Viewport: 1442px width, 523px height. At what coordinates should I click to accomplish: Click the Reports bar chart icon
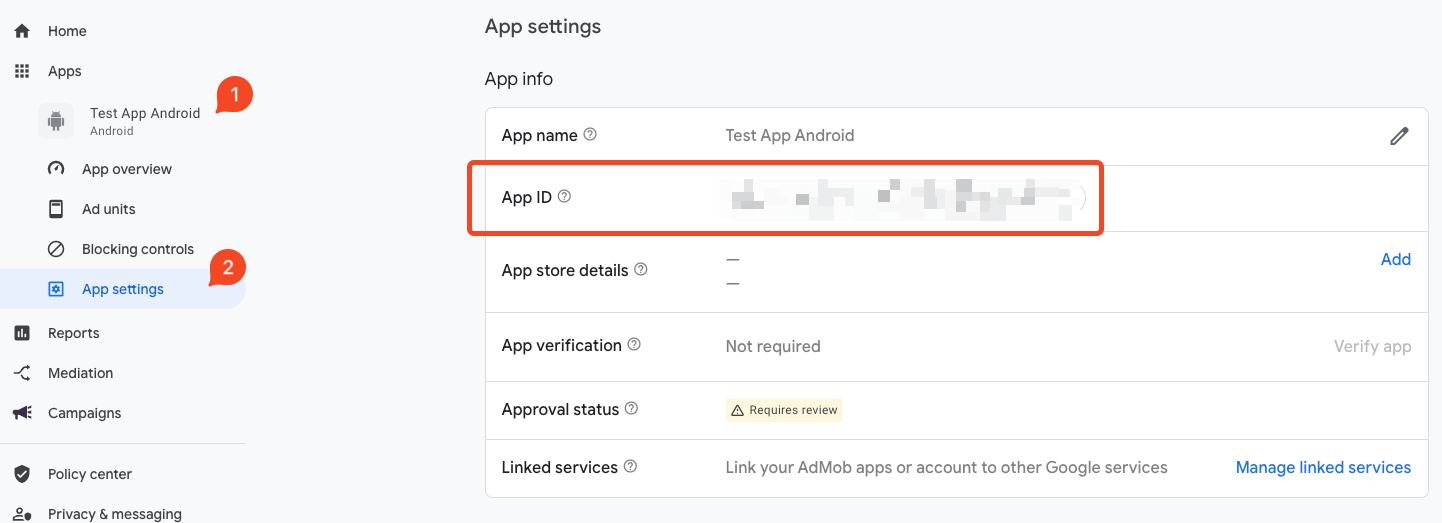(22, 333)
